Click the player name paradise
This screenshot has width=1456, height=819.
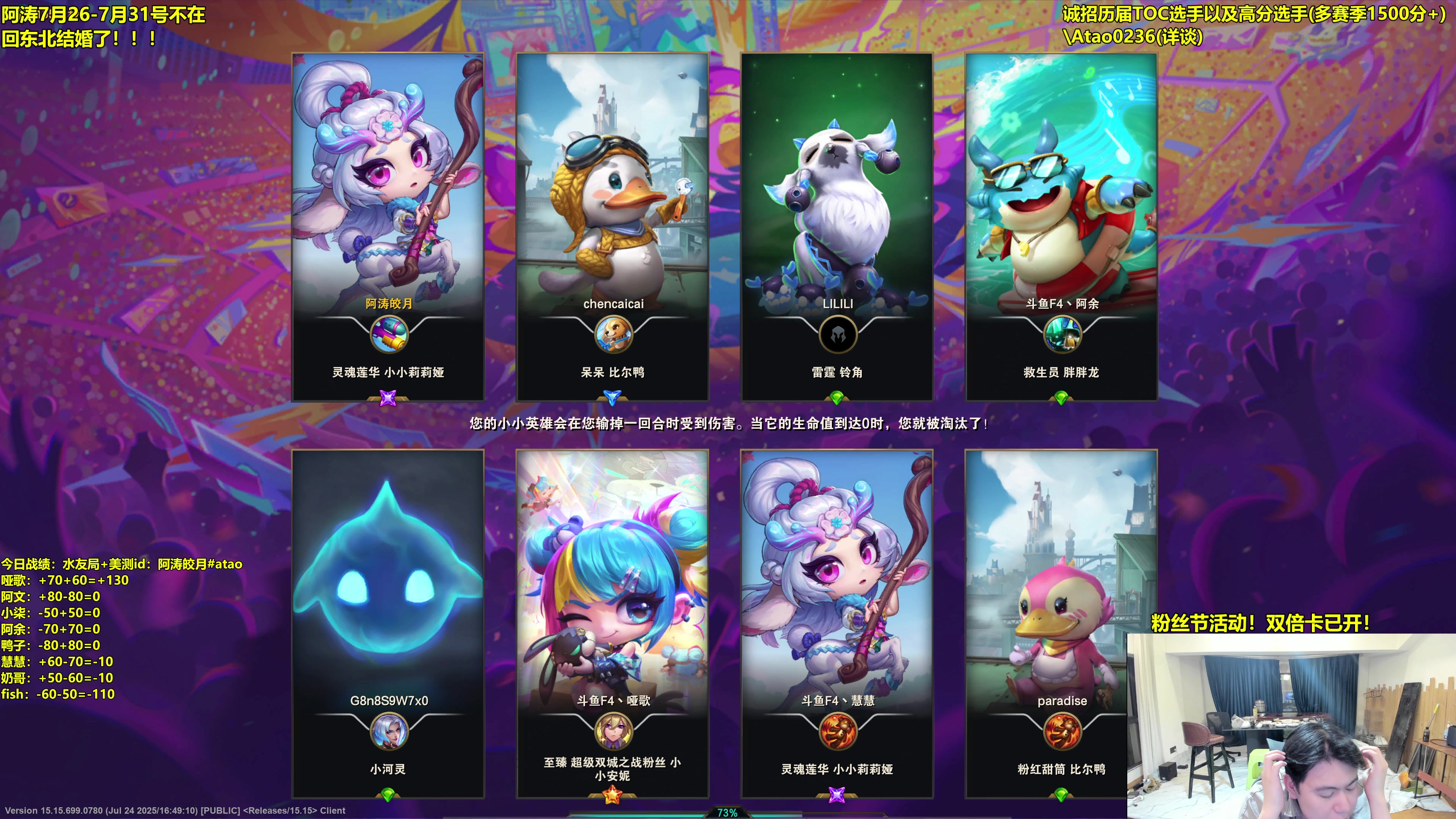(1062, 701)
